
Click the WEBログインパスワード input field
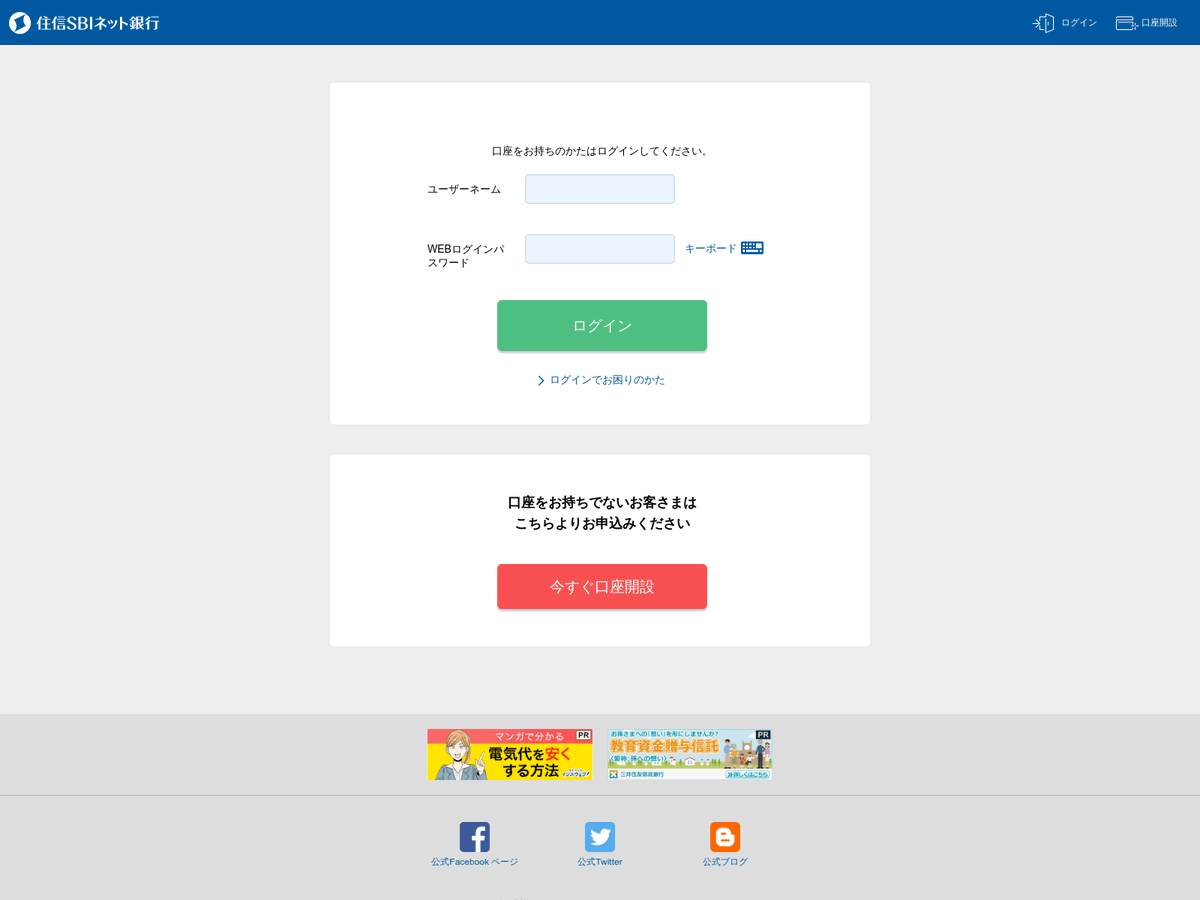point(599,248)
